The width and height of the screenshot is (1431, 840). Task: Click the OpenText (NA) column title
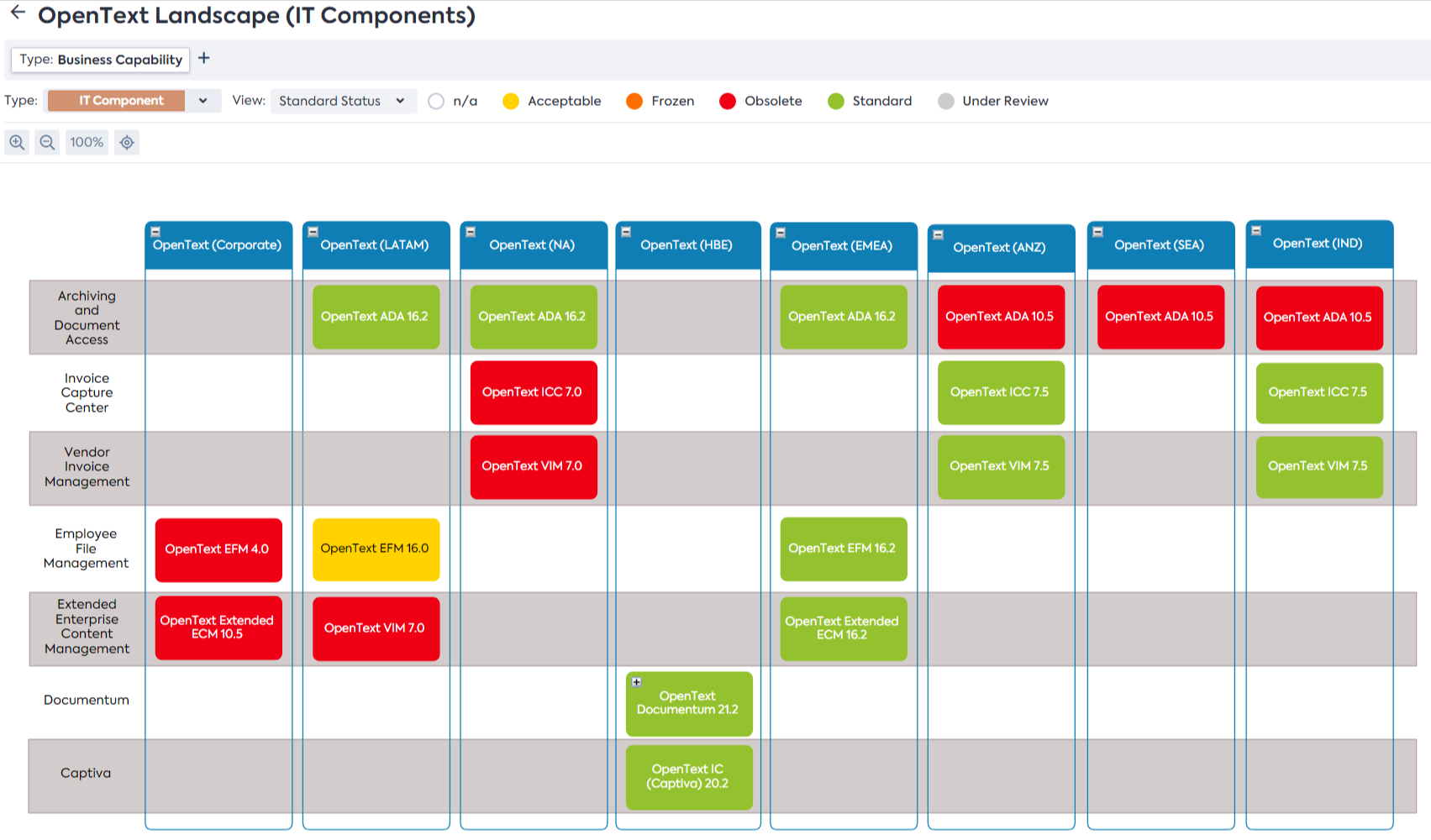click(x=532, y=245)
